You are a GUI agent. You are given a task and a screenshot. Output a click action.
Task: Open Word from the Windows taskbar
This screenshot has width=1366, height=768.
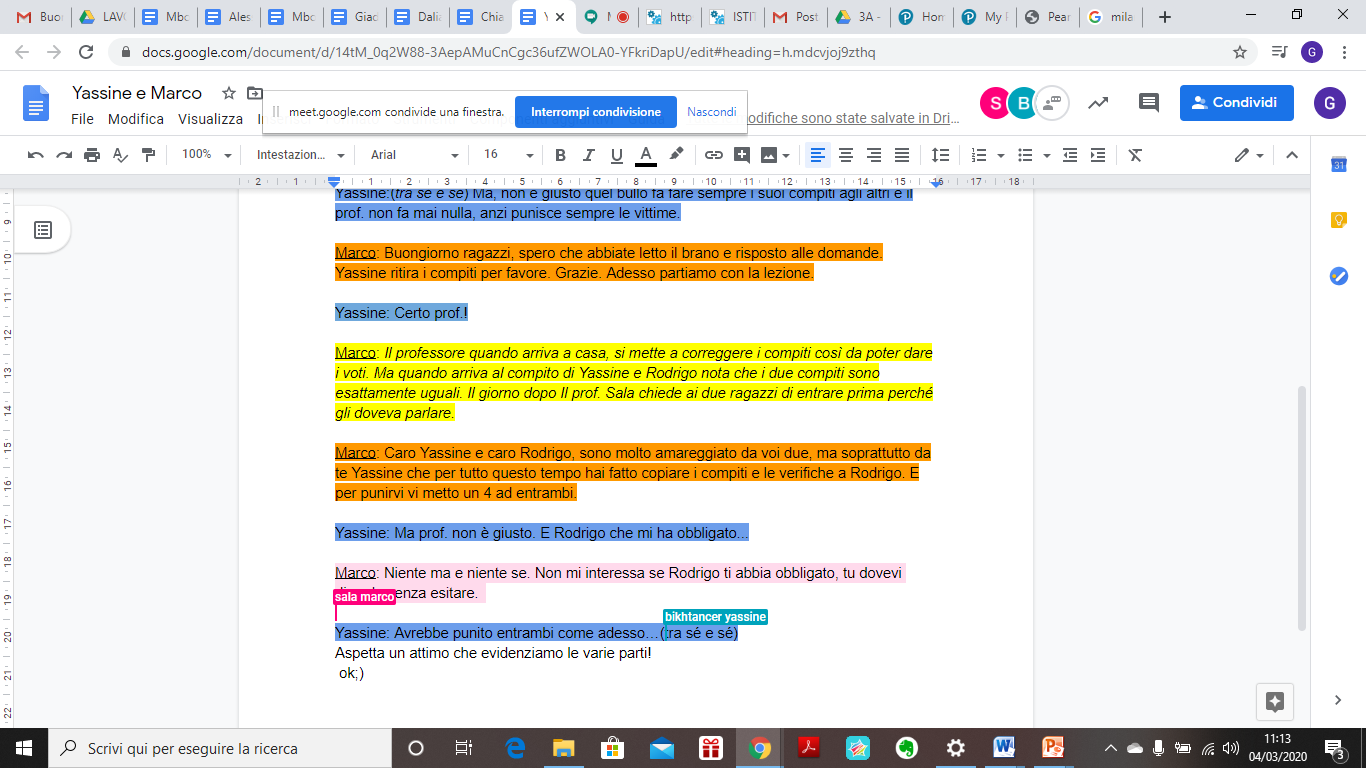(1004, 748)
